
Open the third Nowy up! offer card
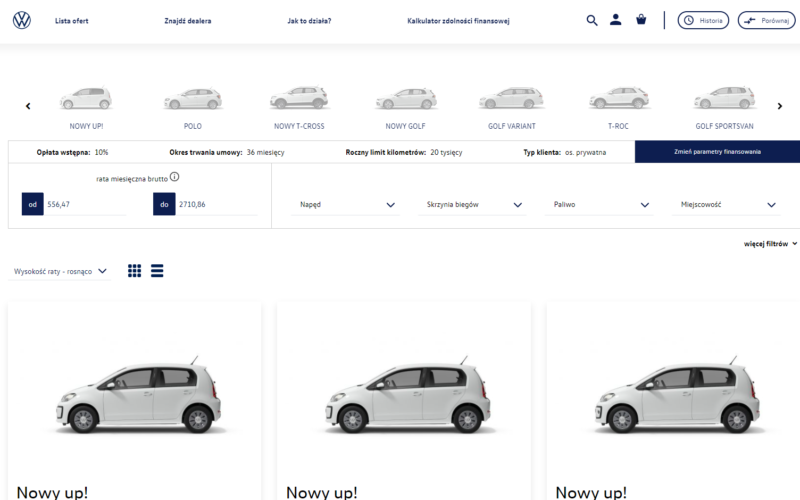click(x=673, y=401)
